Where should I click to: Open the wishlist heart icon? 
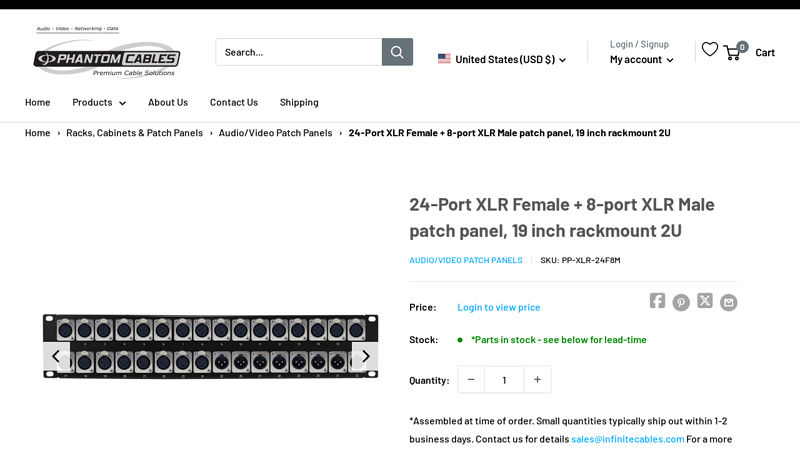710,49
